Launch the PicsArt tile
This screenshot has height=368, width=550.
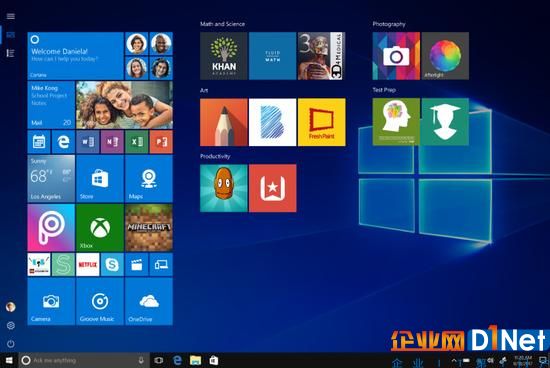tap(51, 228)
